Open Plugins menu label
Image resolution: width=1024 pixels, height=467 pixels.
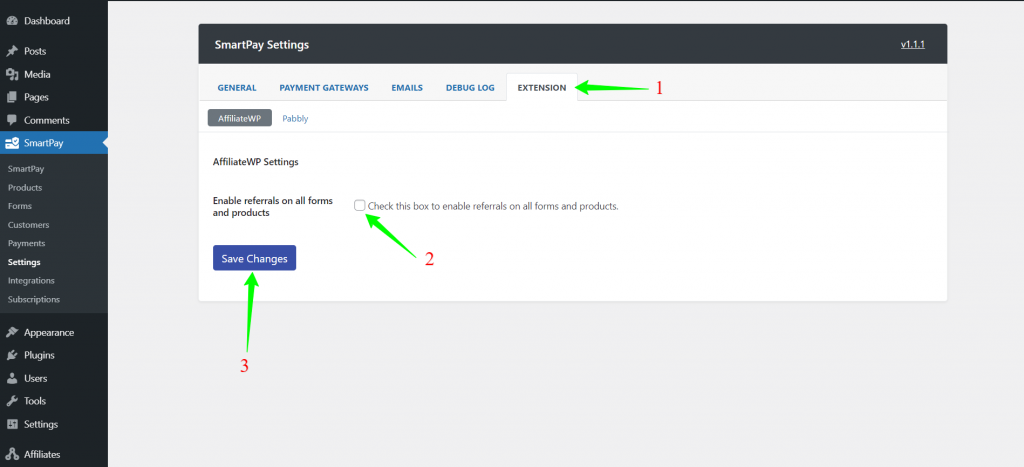pos(39,355)
